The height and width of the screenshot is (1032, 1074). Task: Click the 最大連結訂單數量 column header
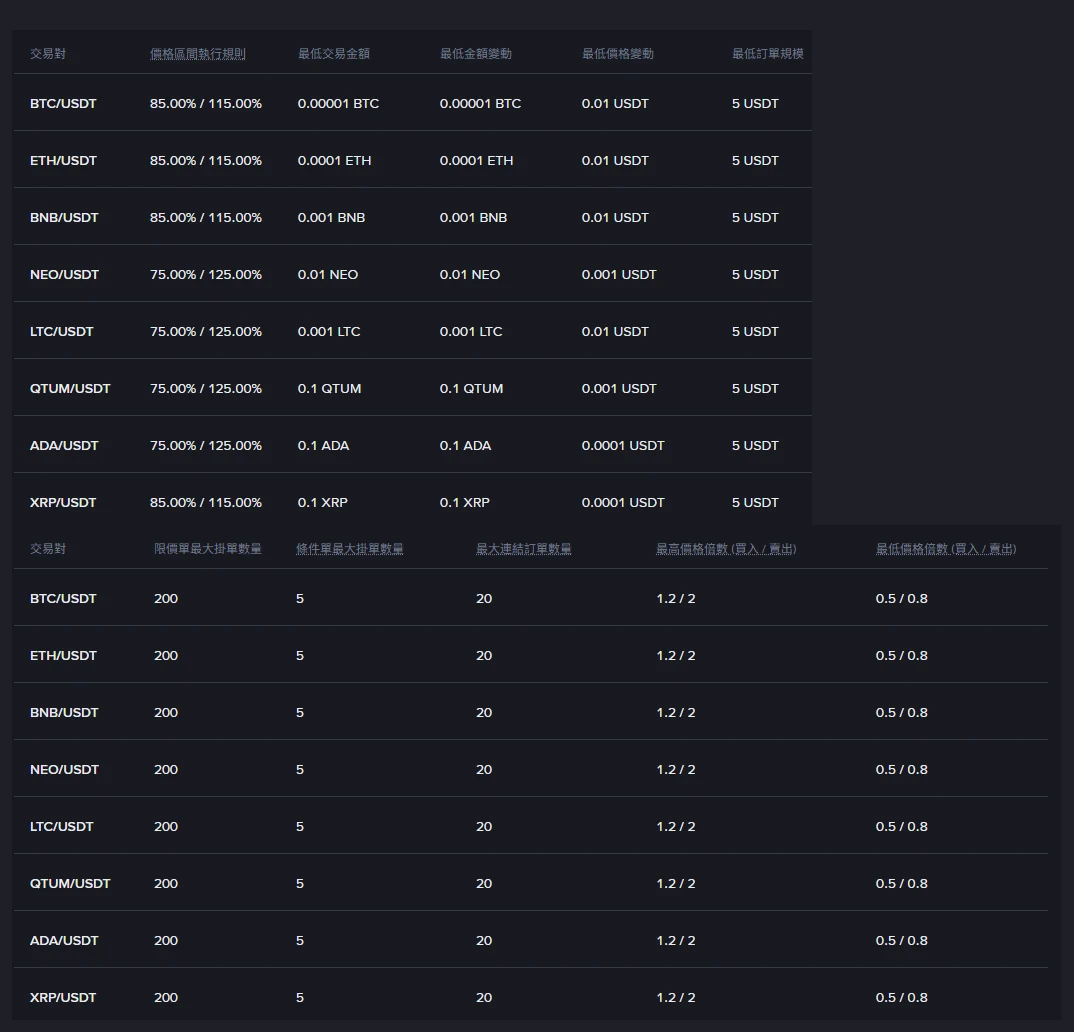(523, 549)
